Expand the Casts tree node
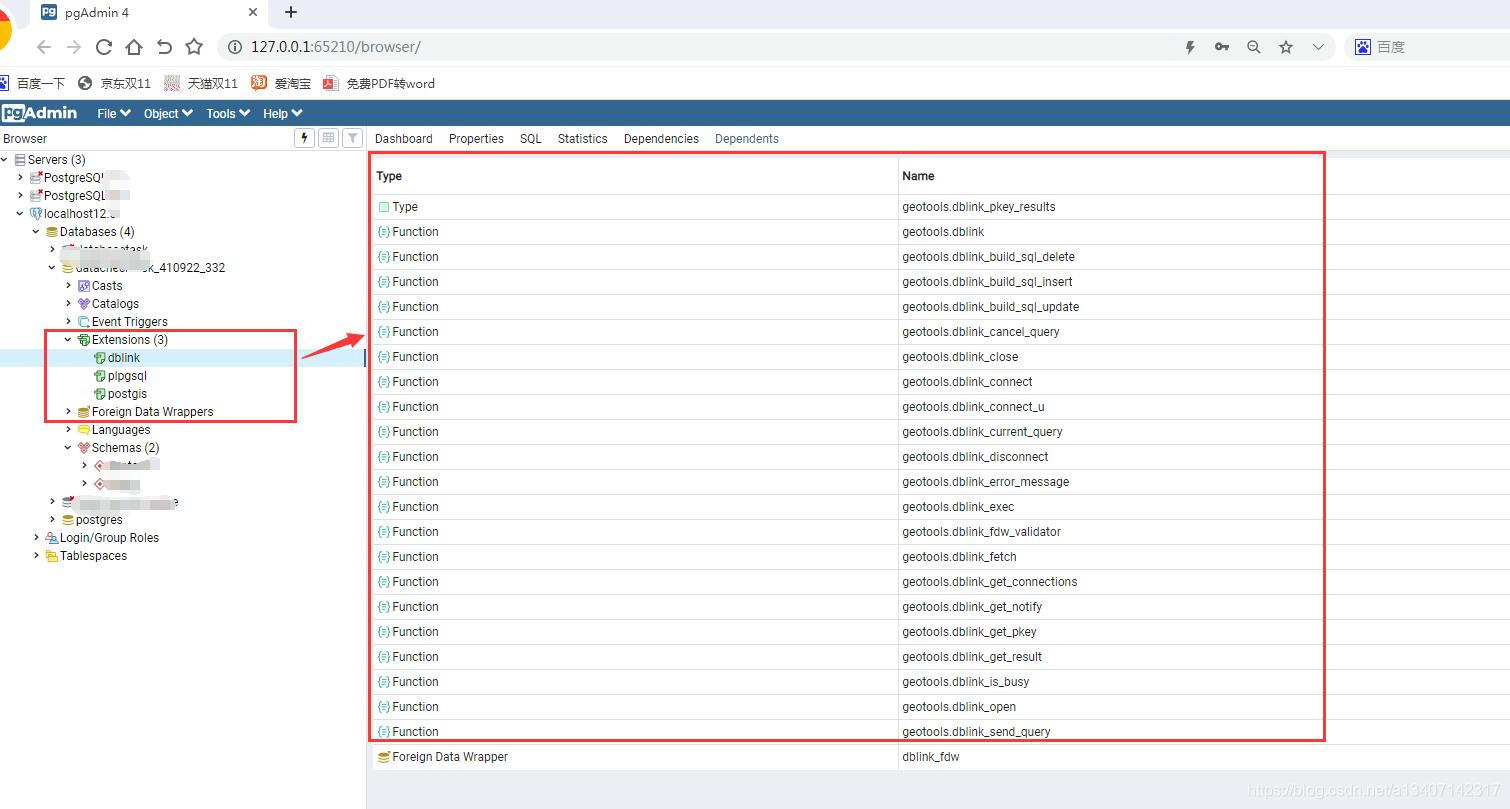Image resolution: width=1510 pixels, height=809 pixels. [x=68, y=285]
